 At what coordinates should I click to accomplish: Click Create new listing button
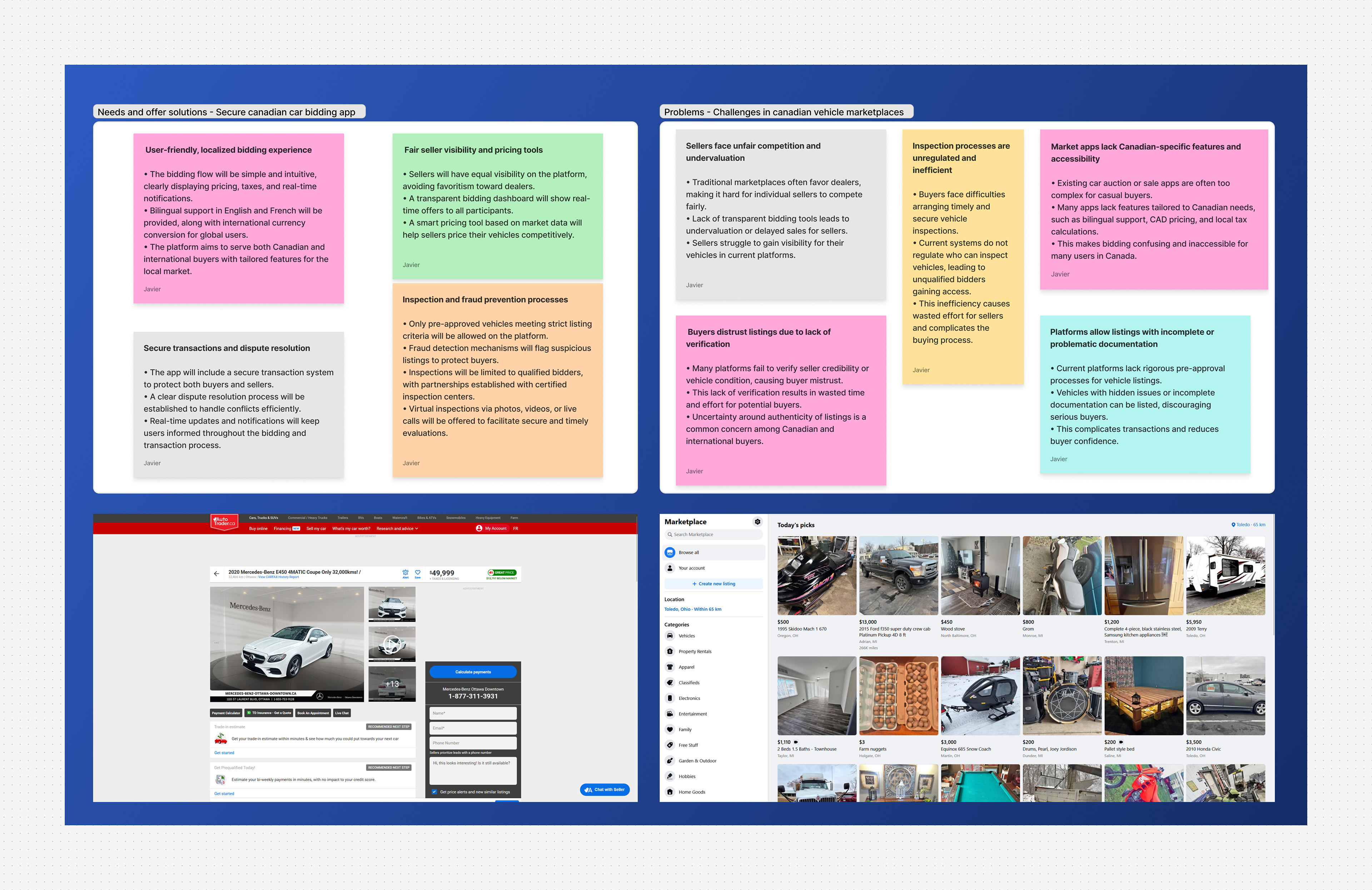(x=714, y=584)
